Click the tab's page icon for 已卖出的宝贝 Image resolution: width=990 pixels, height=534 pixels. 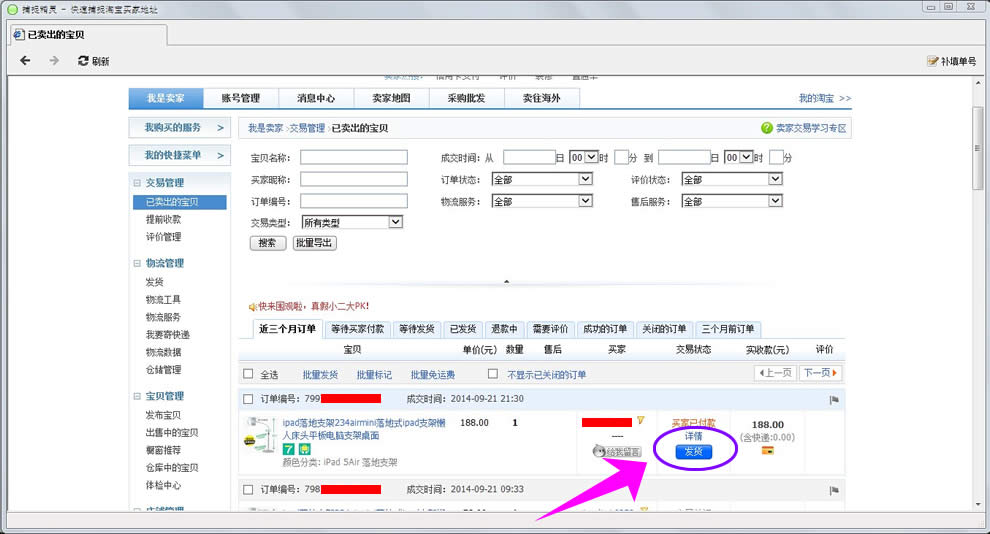(19, 35)
